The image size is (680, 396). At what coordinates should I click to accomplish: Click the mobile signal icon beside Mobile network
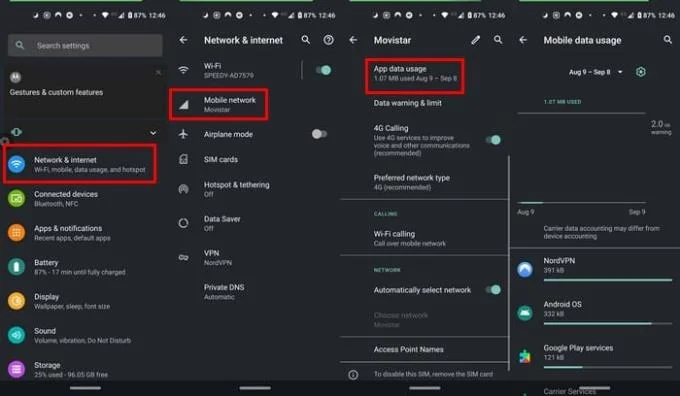coord(184,105)
